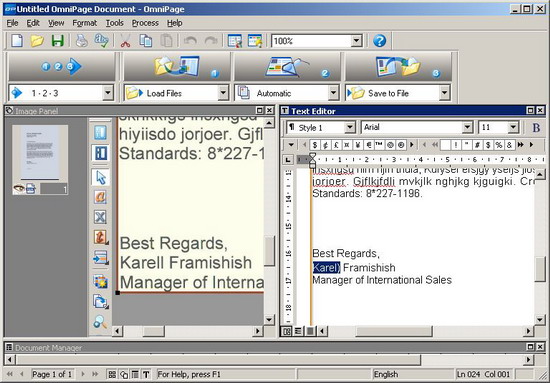Toggle Image Panel visibility in status bar

click(123, 374)
